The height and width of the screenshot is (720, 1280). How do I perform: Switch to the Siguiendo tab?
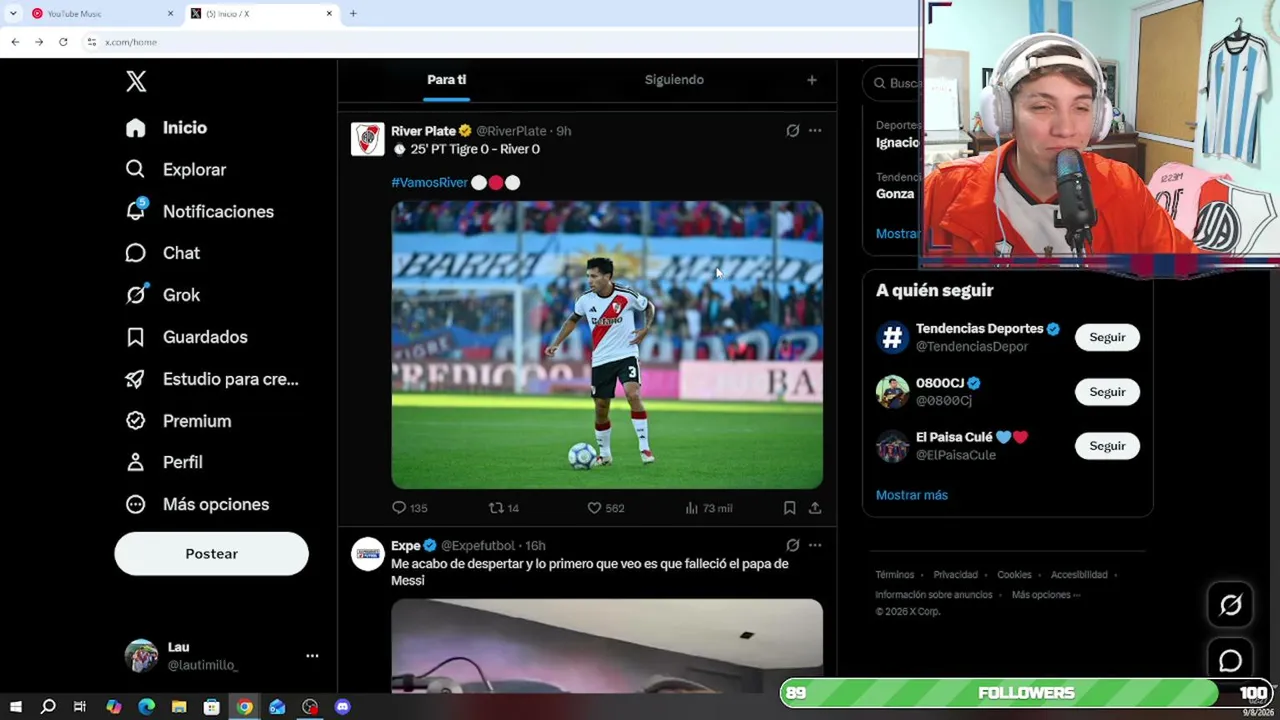[x=674, y=80]
